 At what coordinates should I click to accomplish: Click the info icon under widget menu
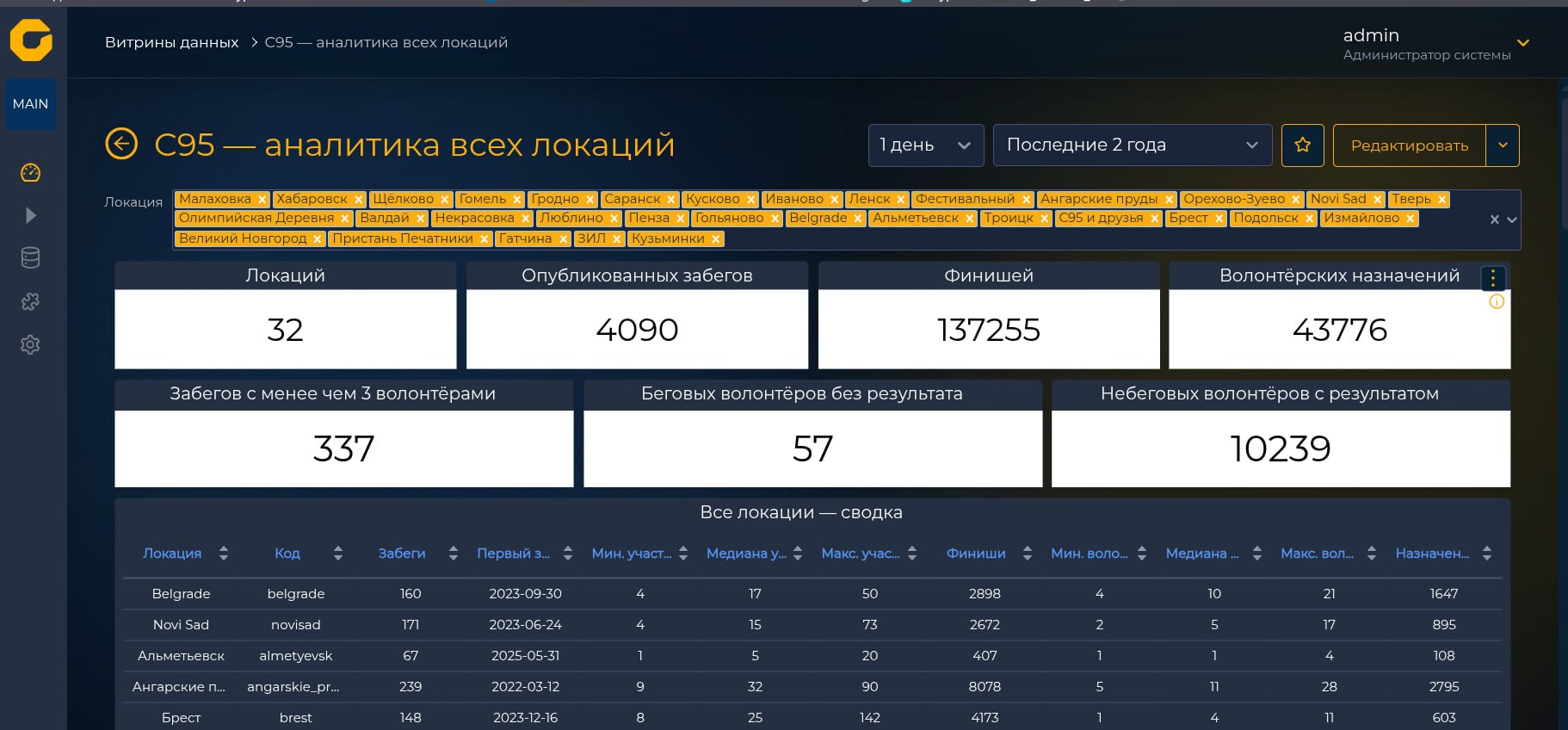pyautogui.click(x=1497, y=301)
